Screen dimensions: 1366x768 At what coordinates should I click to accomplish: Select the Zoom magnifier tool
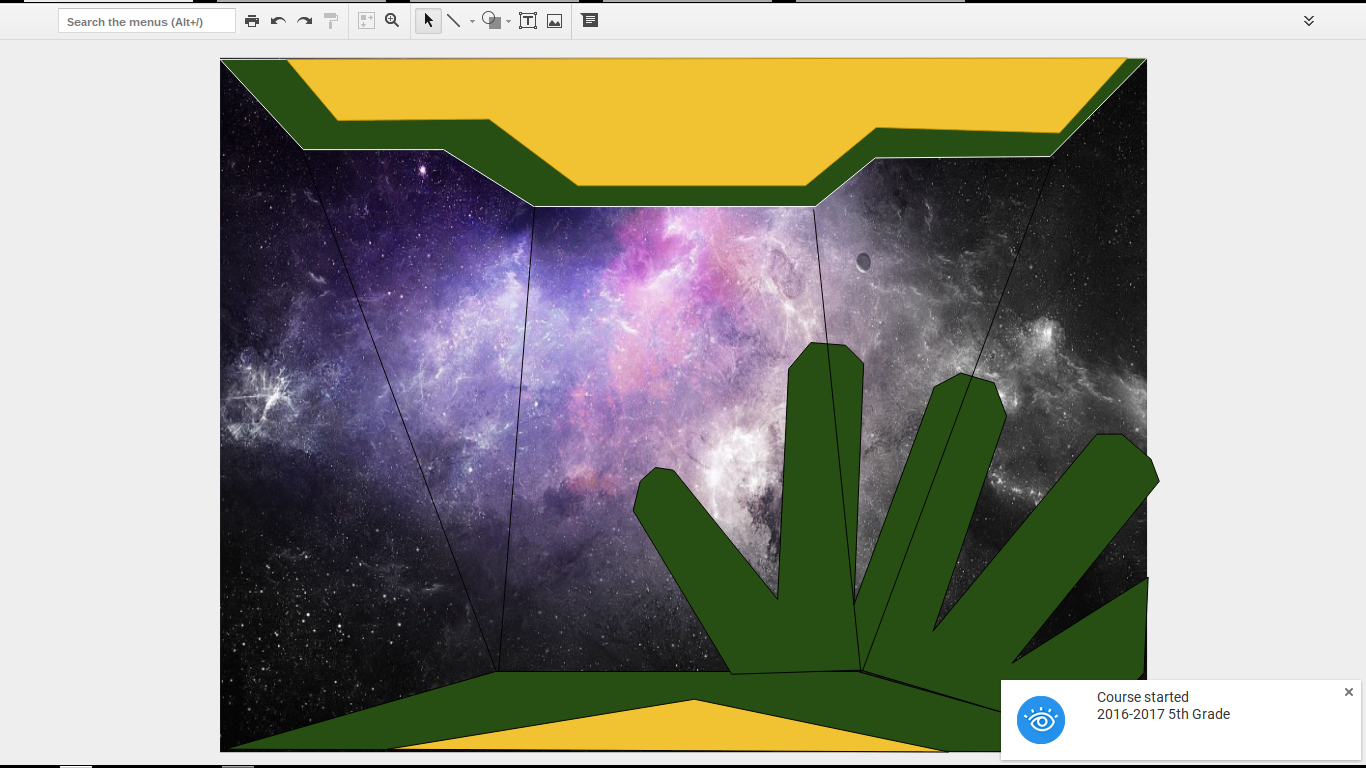[392, 21]
